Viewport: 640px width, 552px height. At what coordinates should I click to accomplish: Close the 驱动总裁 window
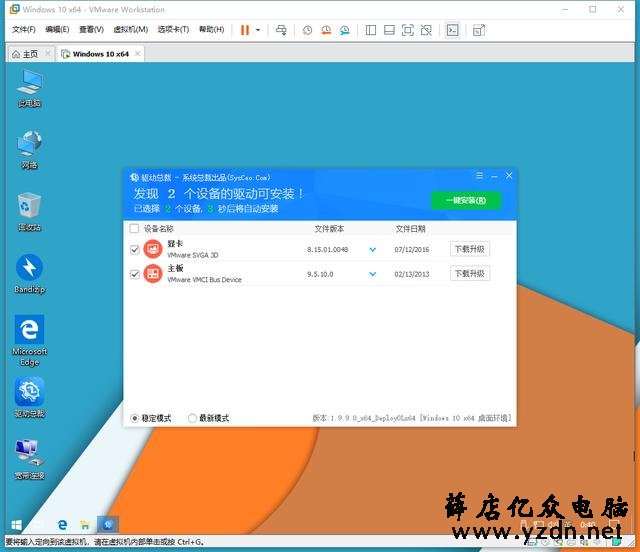(509, 176)
